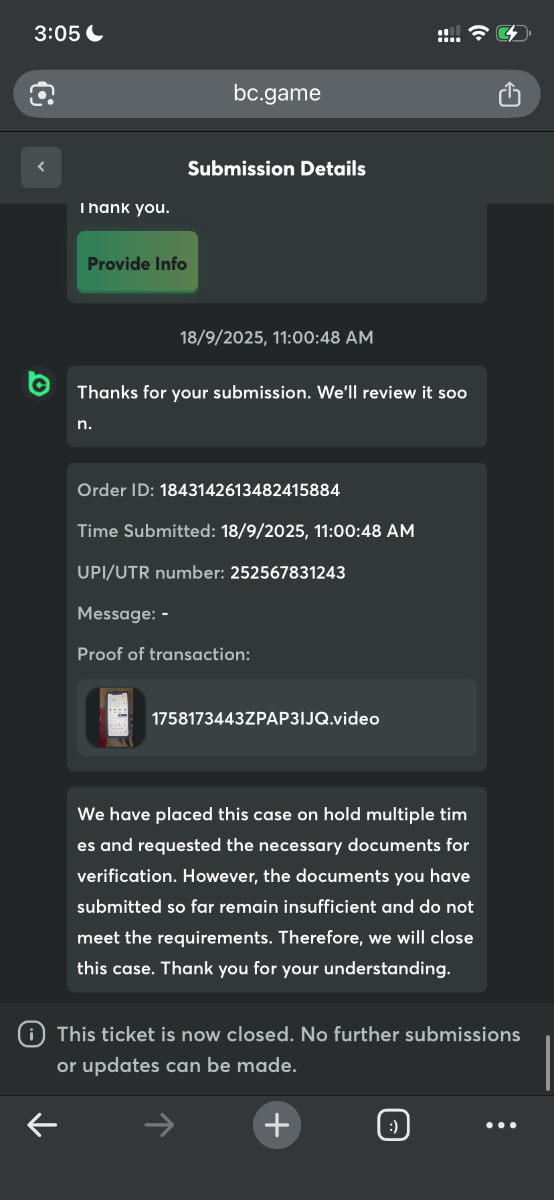Click the page scrollbar on right edge
Screen dimensions: 554x1200
547,1062
